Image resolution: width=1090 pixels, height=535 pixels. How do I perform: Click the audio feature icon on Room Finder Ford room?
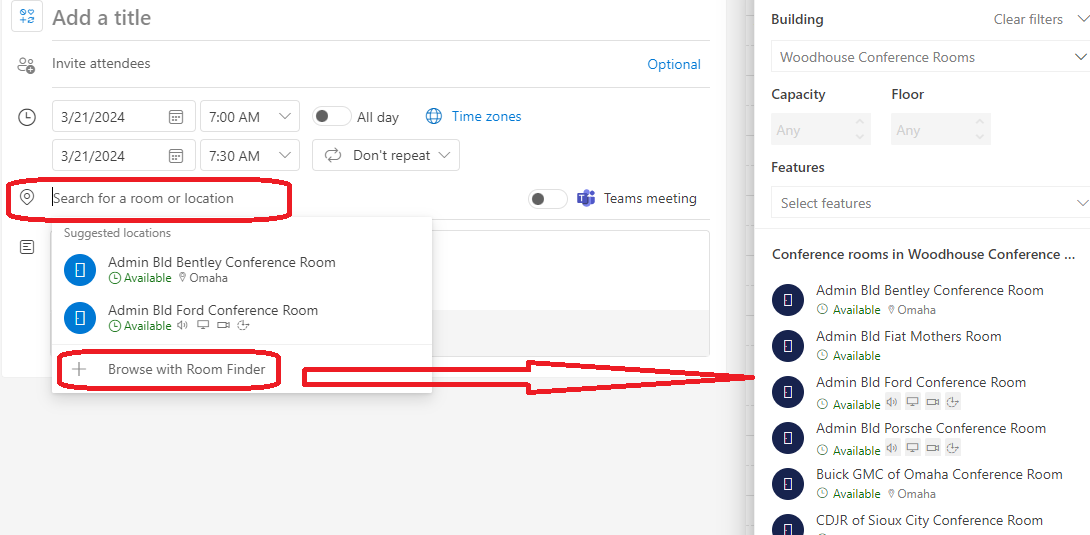(893, 402)
